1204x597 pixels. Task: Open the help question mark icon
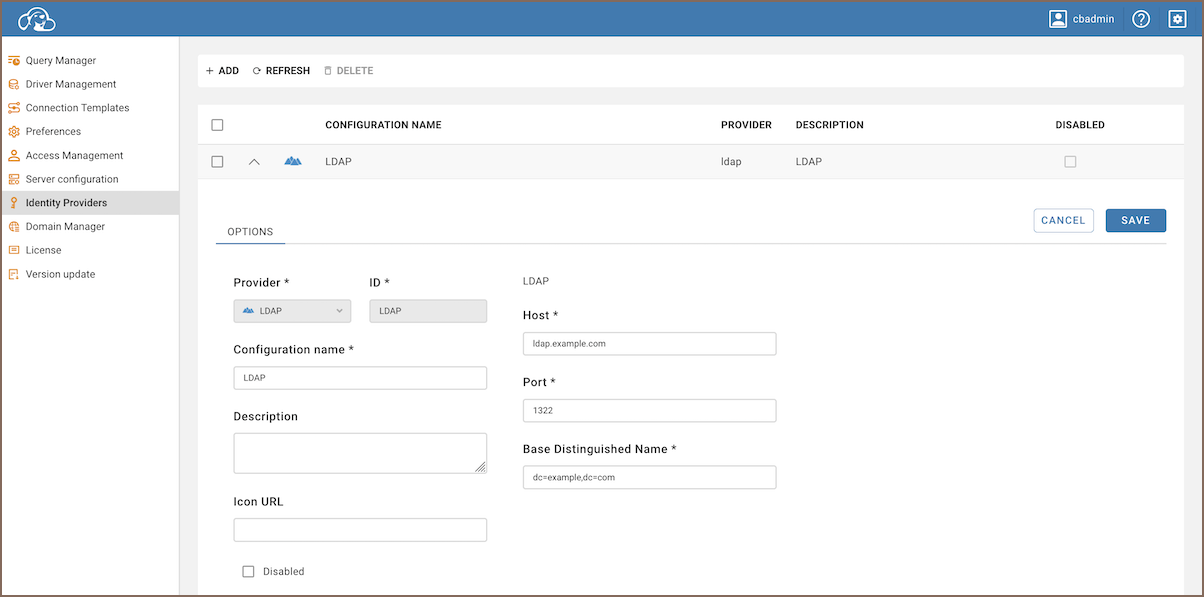pyautogui.click(x=1141, y=19)
